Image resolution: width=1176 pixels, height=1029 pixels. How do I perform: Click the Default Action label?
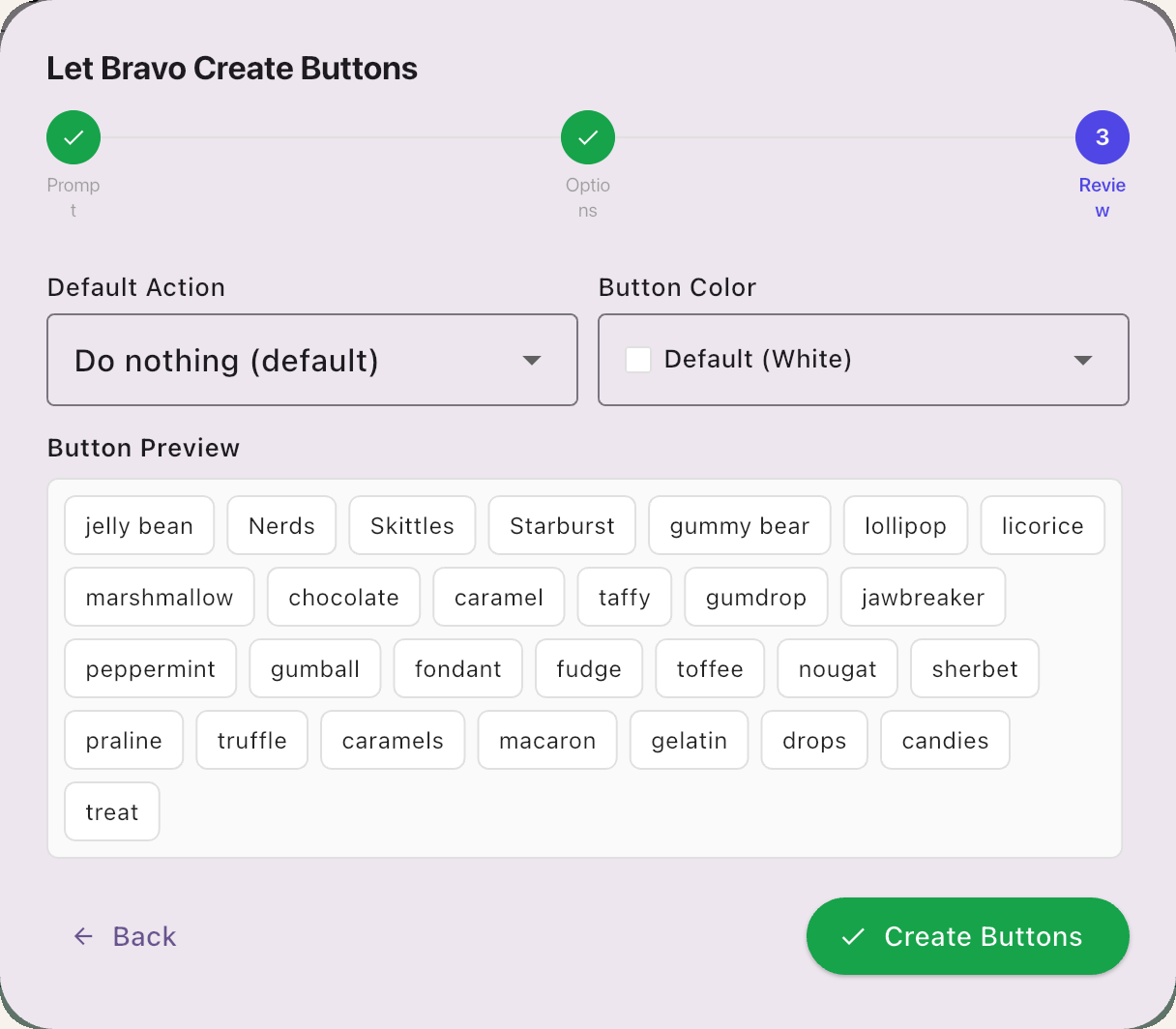pyautogui.click(x=136, y=287)
